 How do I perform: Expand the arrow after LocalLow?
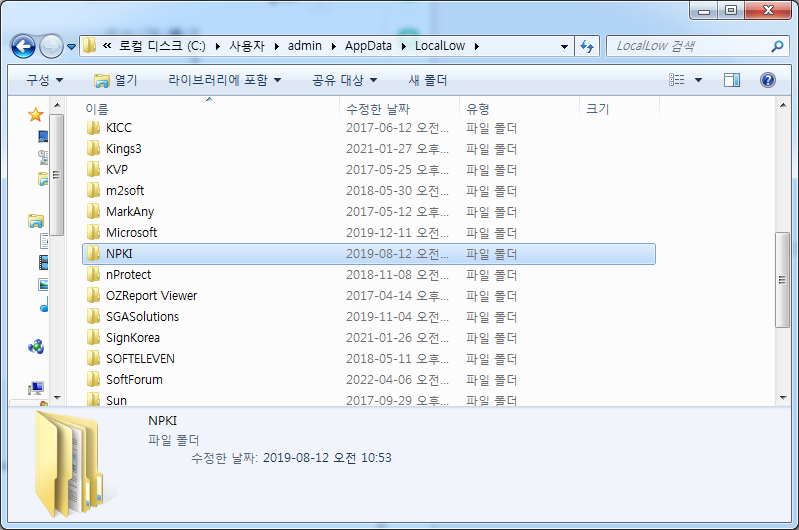[477, 46]
